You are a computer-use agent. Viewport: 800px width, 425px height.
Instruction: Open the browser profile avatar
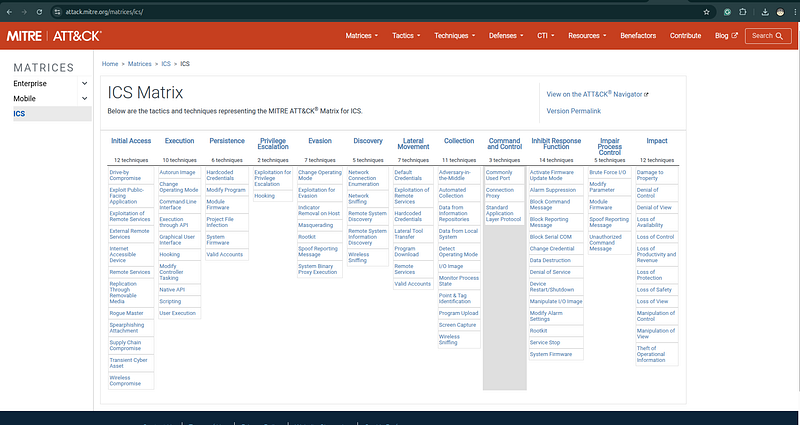click(780, 12)
